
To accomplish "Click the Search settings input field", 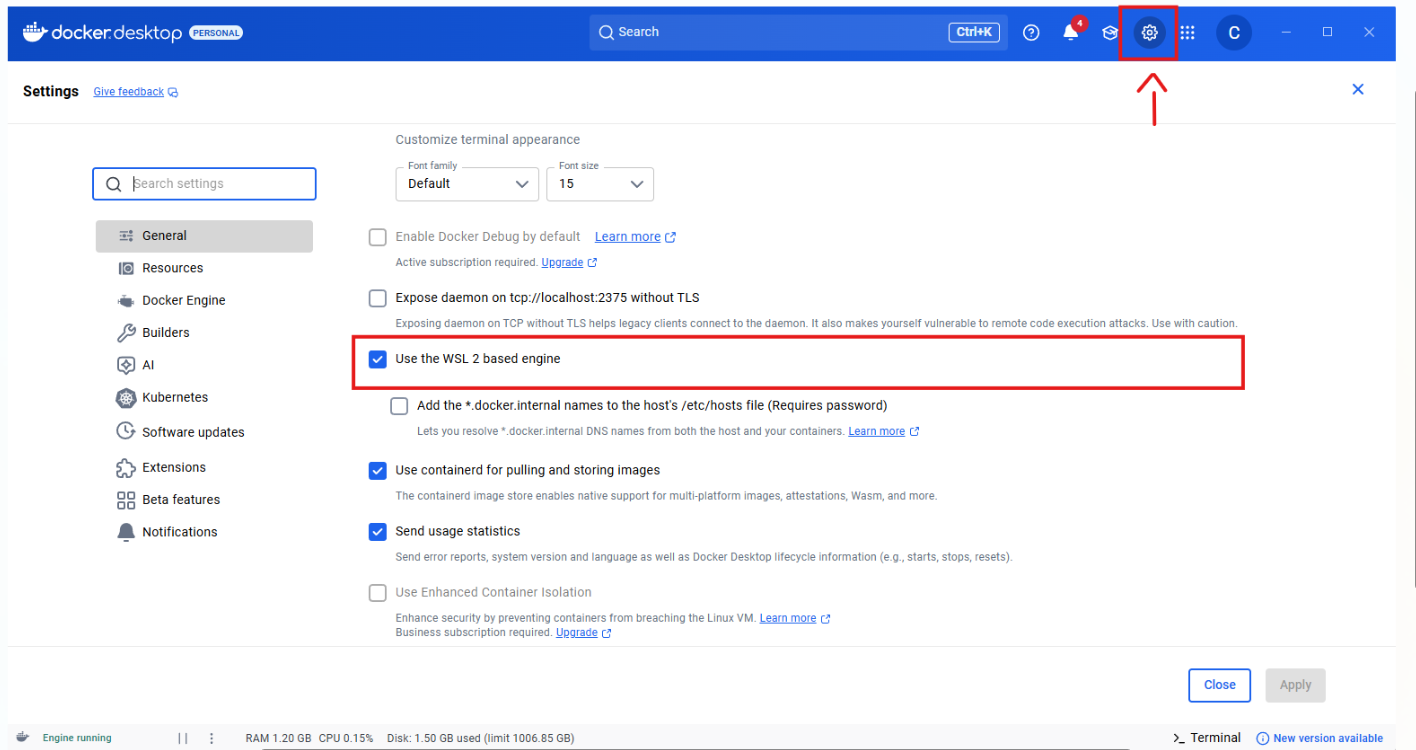I will click(x=204, y=184).
